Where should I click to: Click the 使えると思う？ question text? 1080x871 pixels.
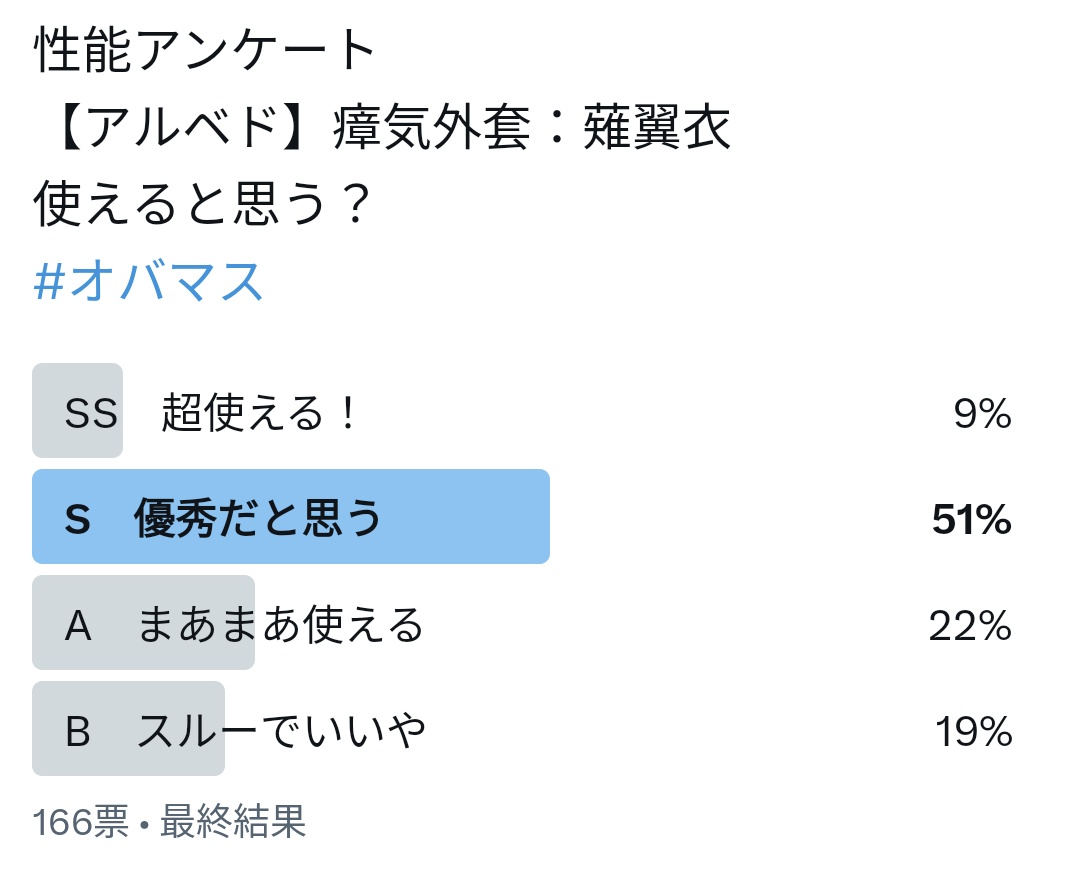(x=202, y=203)
